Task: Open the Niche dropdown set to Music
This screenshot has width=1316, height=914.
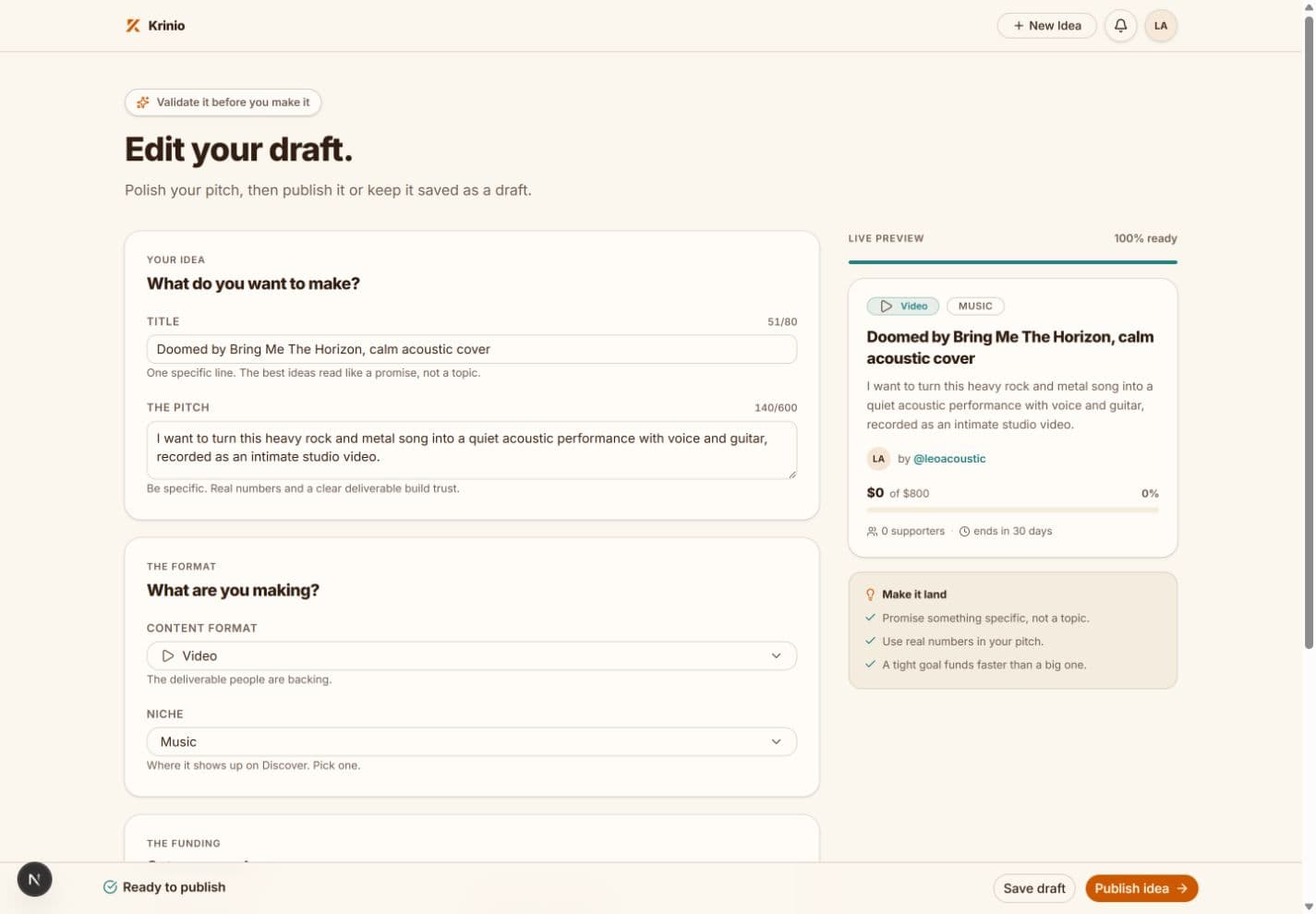Action: (x=472, y=742)
